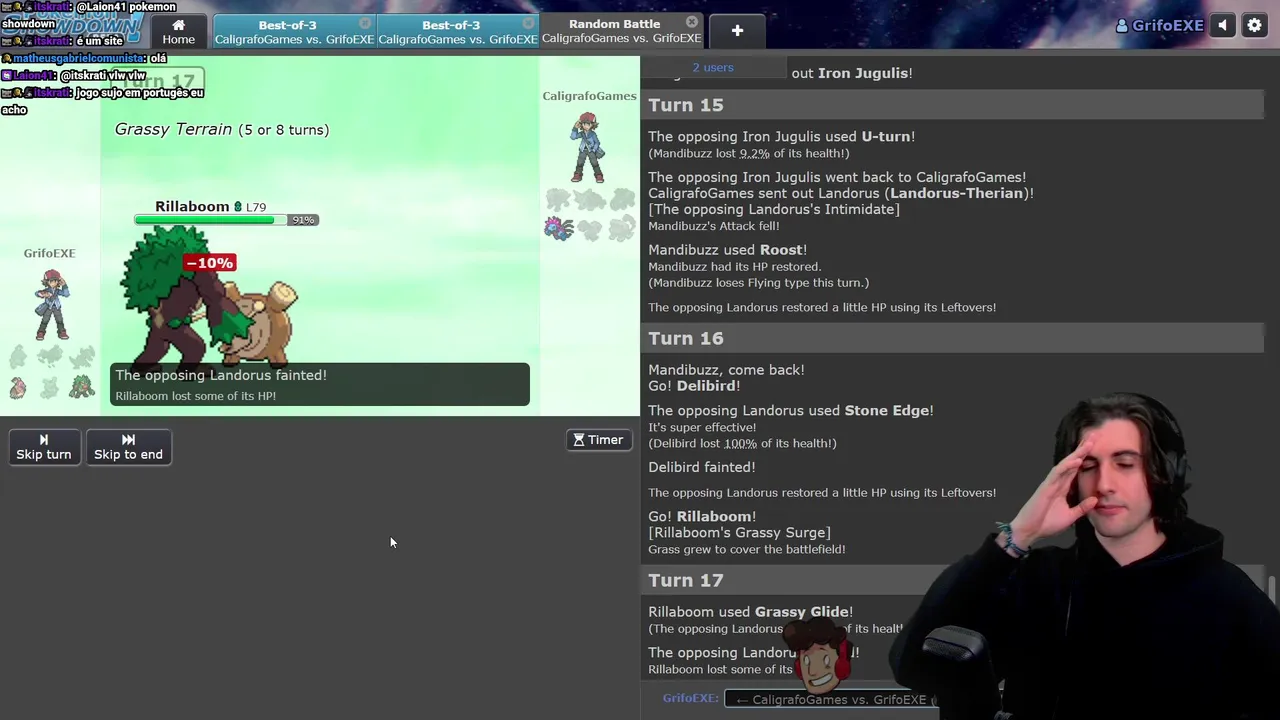Click '[Rillaboom's Grassy Surge]' log line
1280x720 pixels.
click(x=739, y=533)
